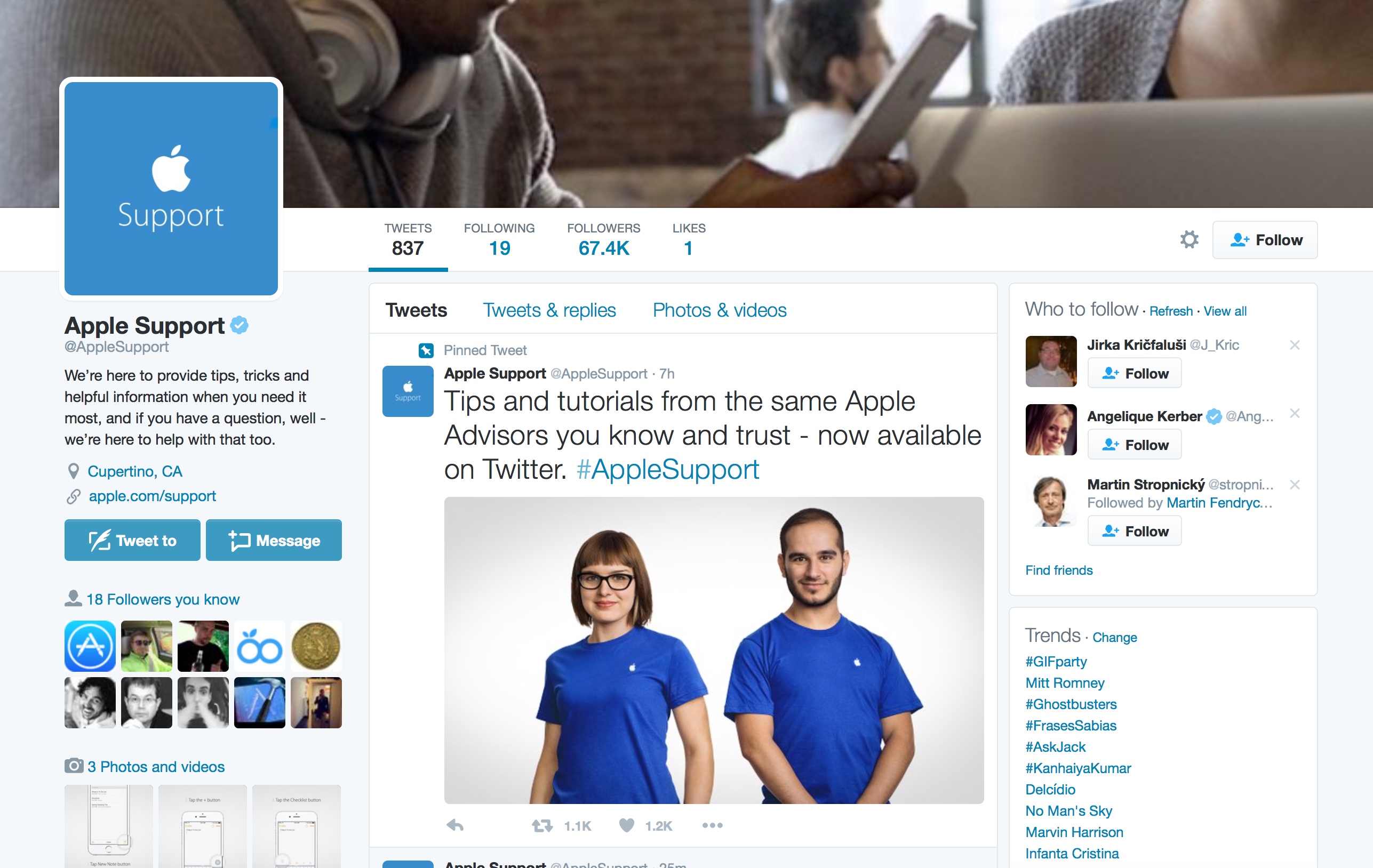Viewport: 1373px width, 868px height.
Task: Open the Photos & videos tab
Action: (x=720, y=310)
